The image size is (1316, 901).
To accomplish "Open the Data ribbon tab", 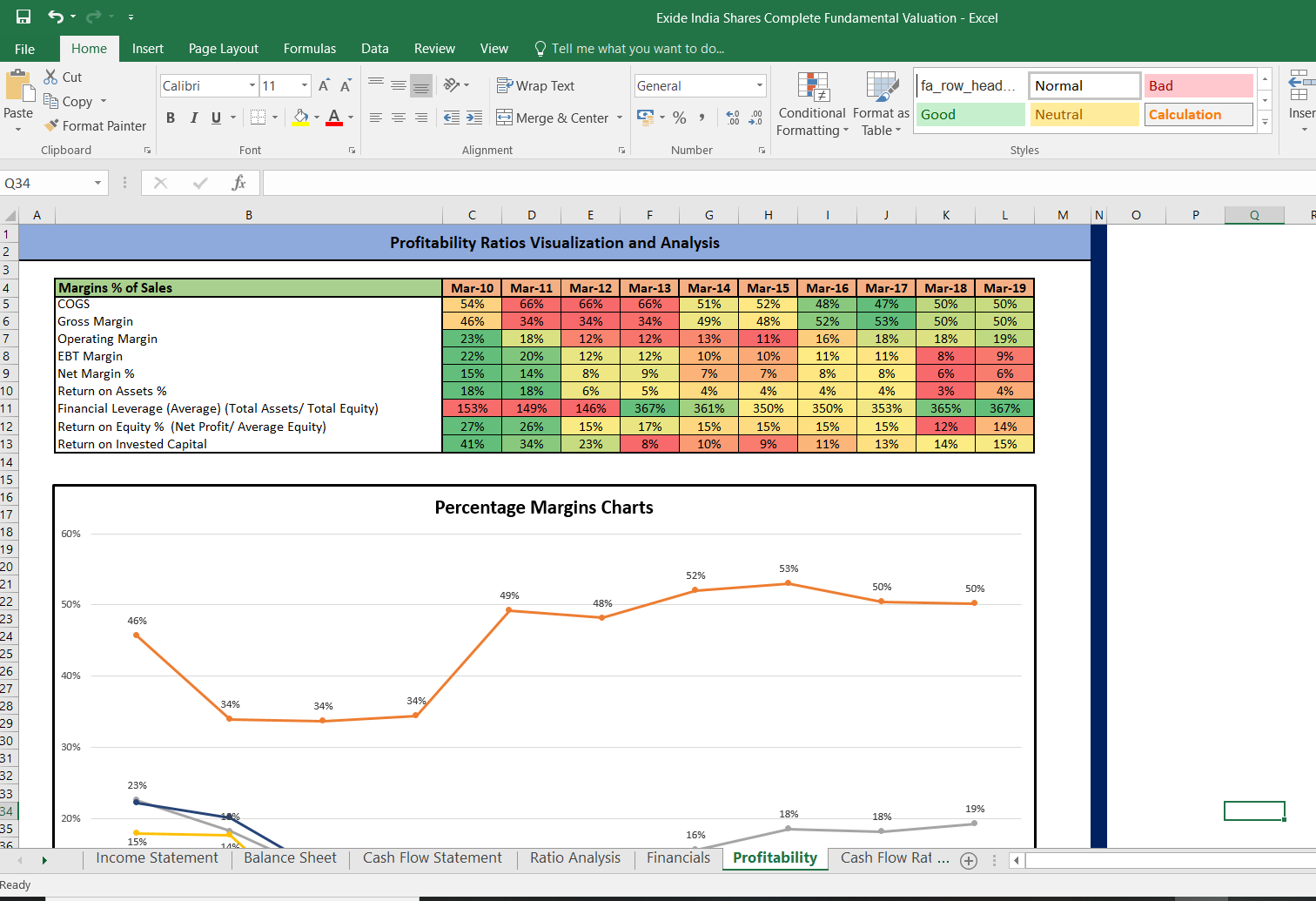I will (375, 49).
